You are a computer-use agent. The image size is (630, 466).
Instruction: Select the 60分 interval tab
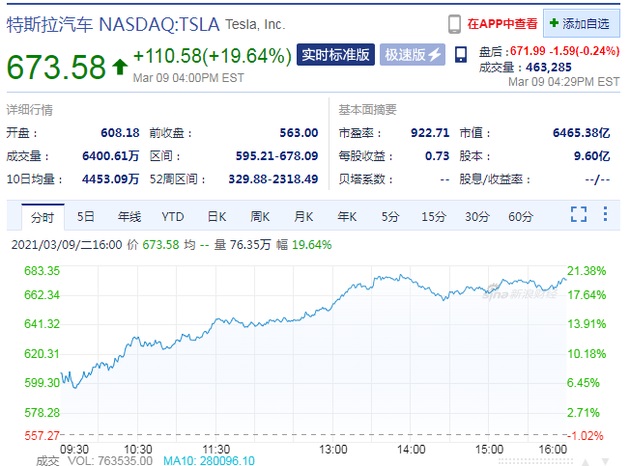pos(520,216)
